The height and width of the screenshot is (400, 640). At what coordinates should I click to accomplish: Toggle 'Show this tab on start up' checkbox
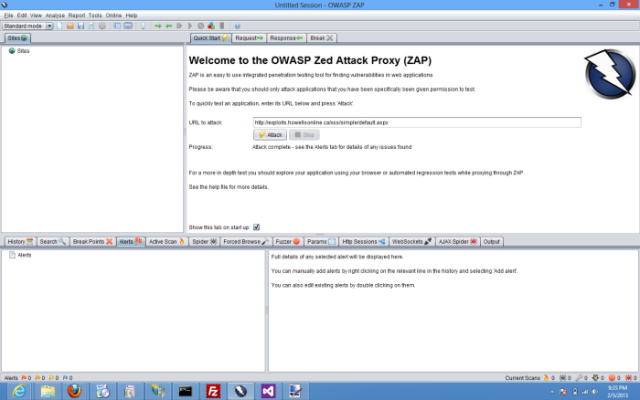point(256,227)
